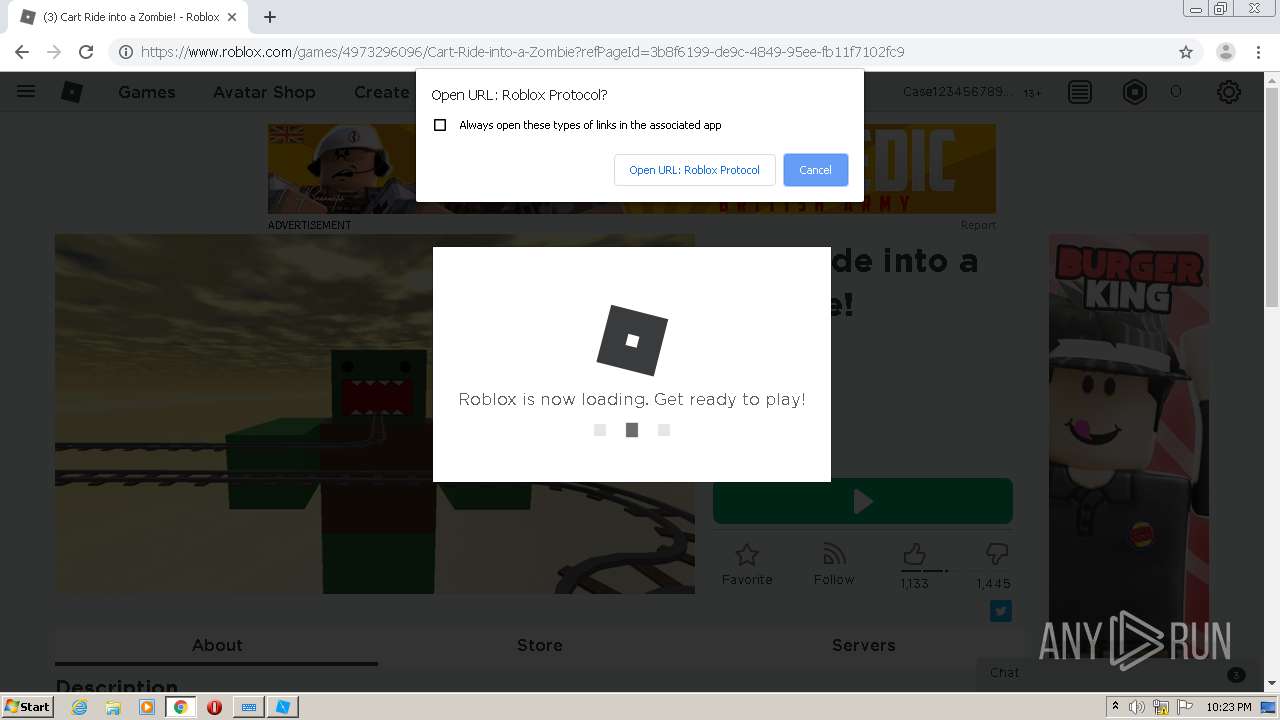Open Windows Media Player taskbar icon
Screen dimensions: 1280x720
coord(147,707)
